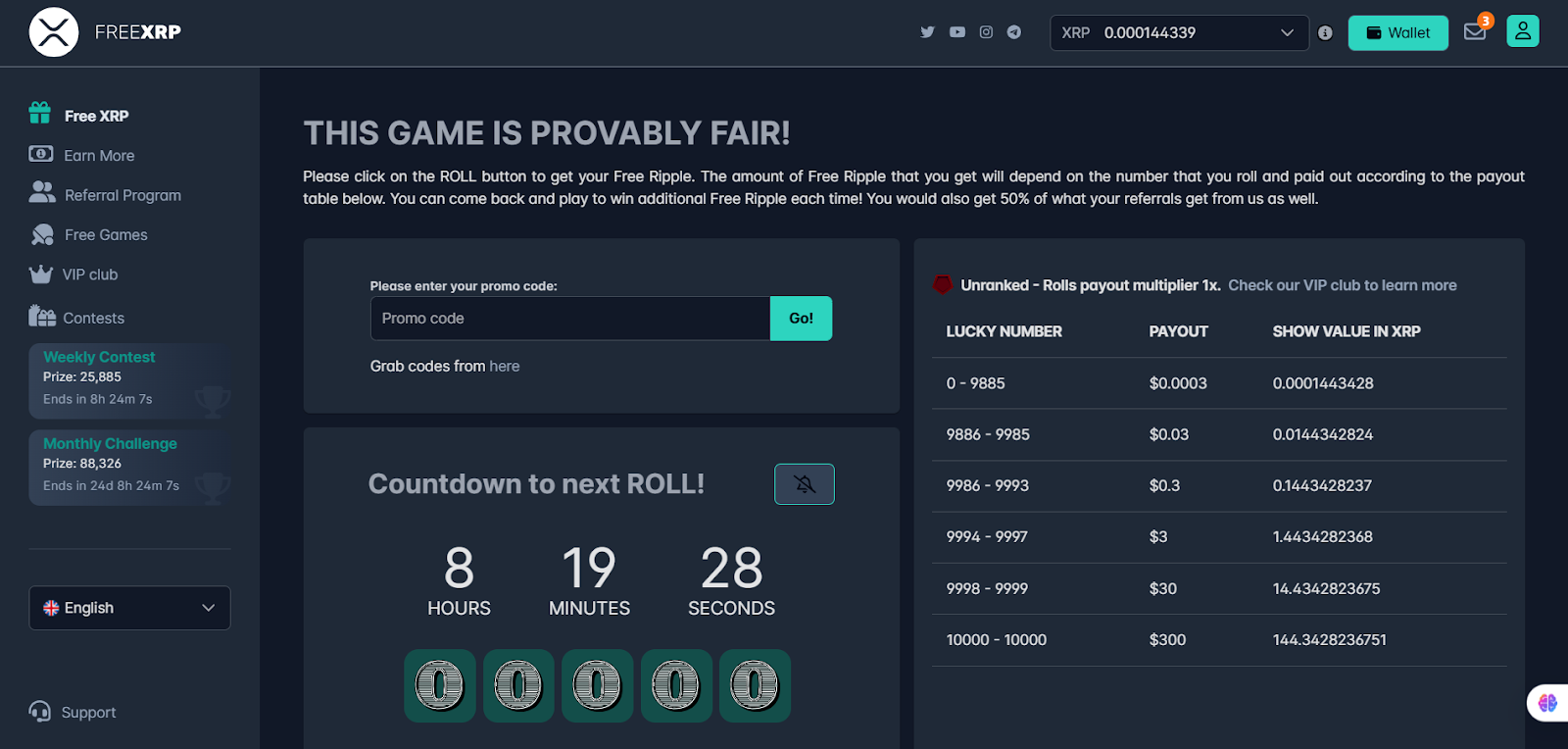Open the user profile icon

(1523, 31)
